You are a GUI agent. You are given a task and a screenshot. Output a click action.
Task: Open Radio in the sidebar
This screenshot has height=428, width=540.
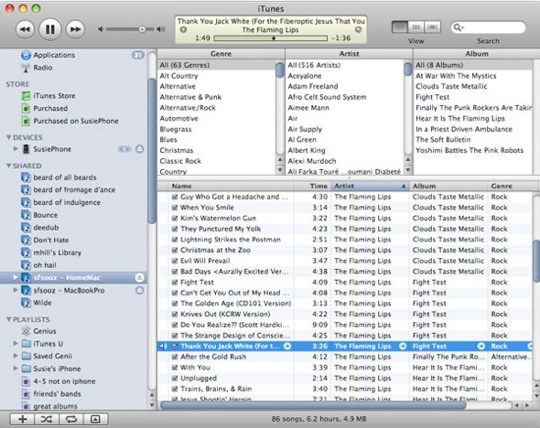tap(43, 68)
